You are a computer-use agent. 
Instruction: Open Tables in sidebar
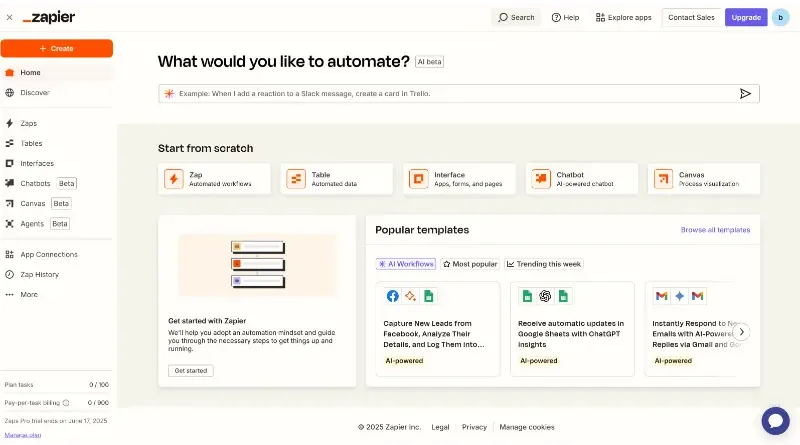tap(57, 143)
